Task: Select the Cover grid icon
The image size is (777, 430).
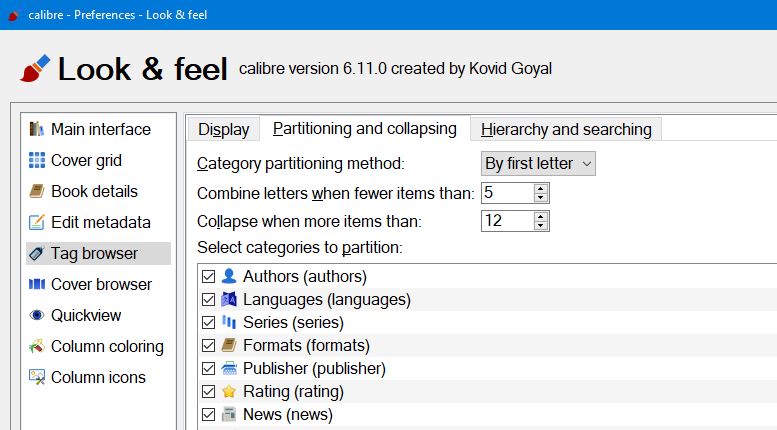Action: (x=37, y=160)
